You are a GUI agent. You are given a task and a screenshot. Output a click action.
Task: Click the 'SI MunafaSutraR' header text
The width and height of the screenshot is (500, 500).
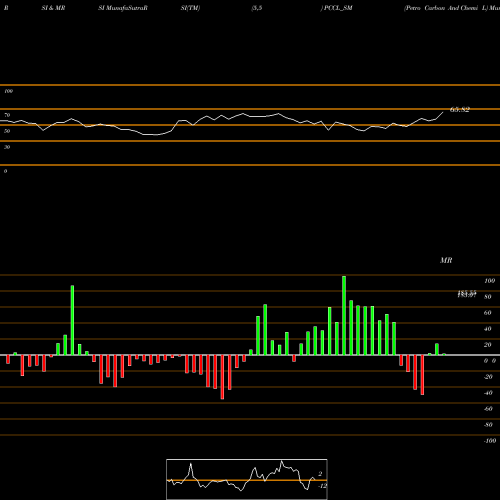(123, 8)
